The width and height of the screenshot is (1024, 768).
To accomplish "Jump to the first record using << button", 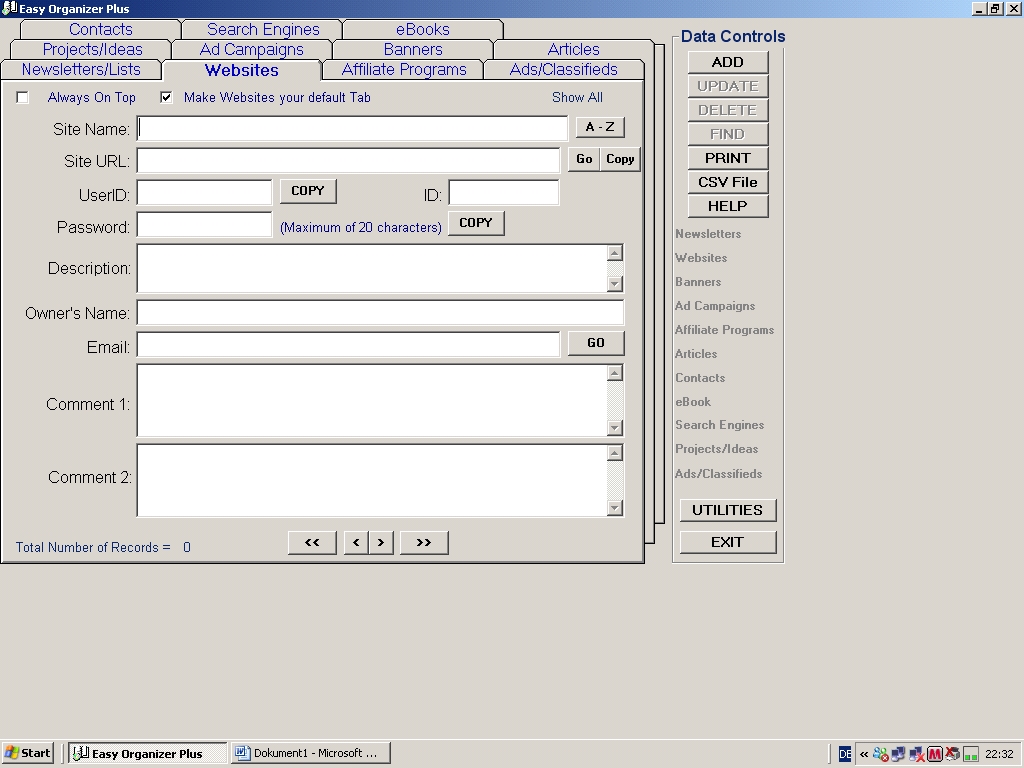I will point(312,542).
